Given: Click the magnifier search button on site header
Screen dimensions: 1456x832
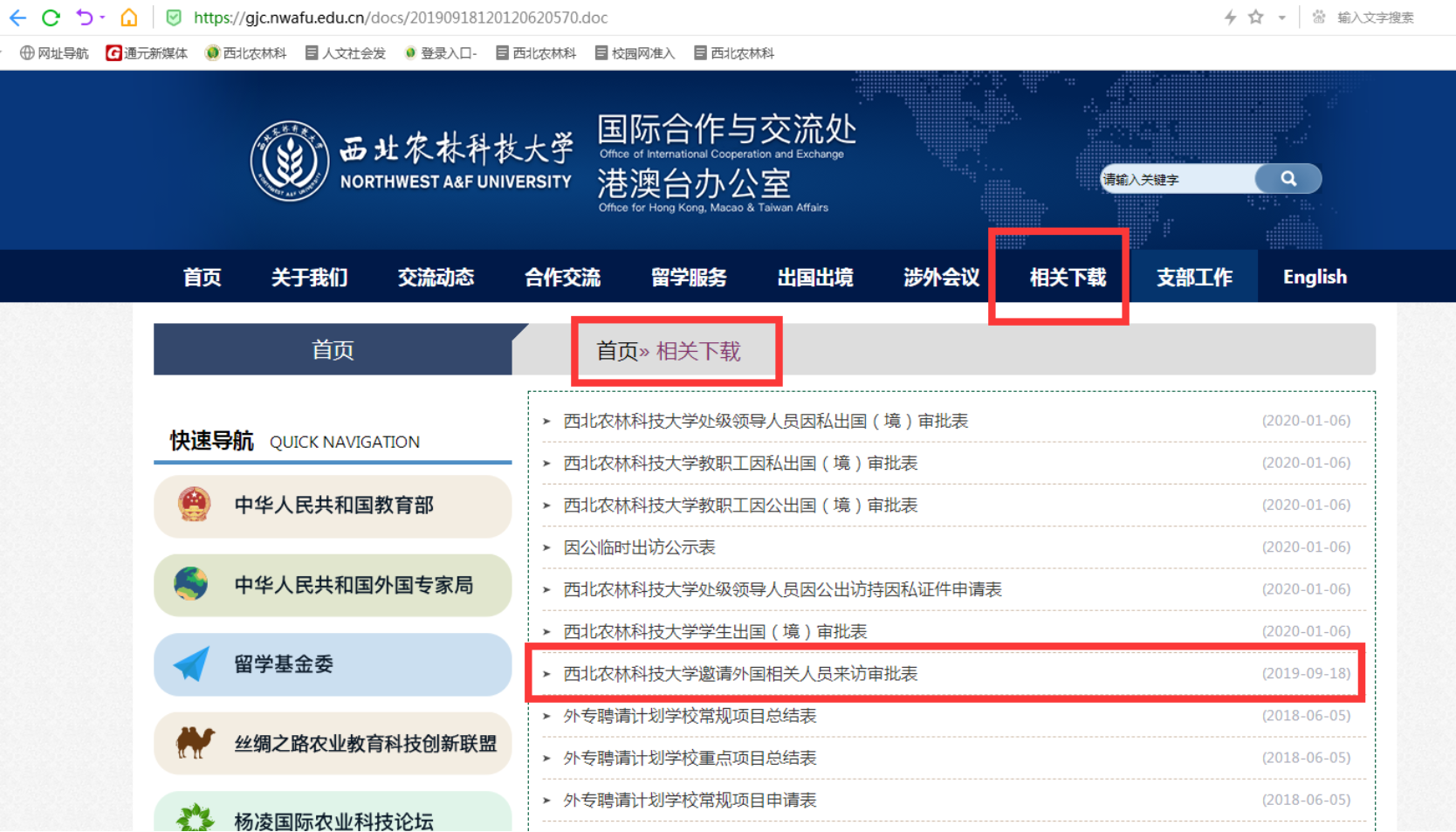Looking at the screenshot, I should 1288,179.
